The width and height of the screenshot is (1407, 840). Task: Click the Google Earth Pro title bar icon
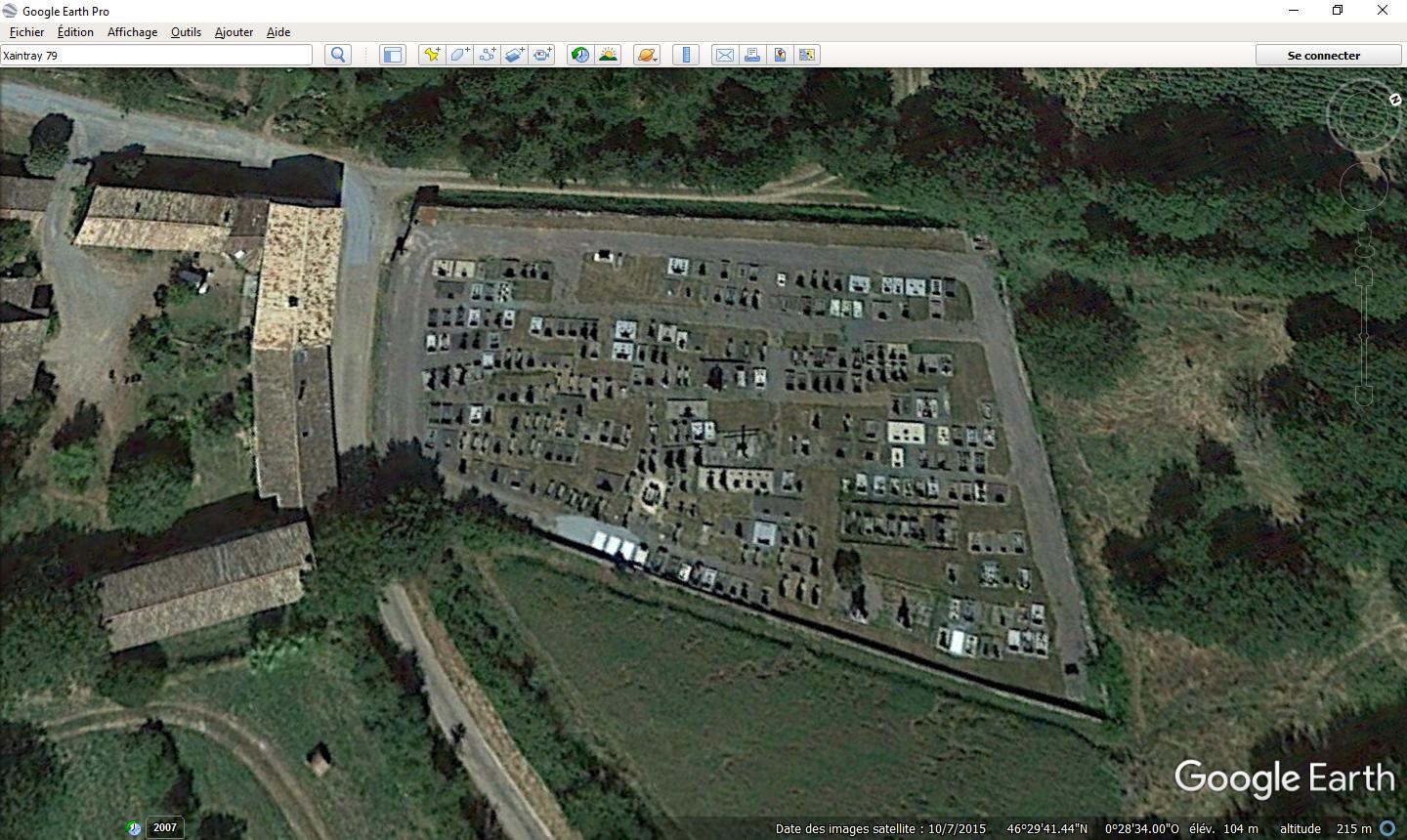point(10,11)
